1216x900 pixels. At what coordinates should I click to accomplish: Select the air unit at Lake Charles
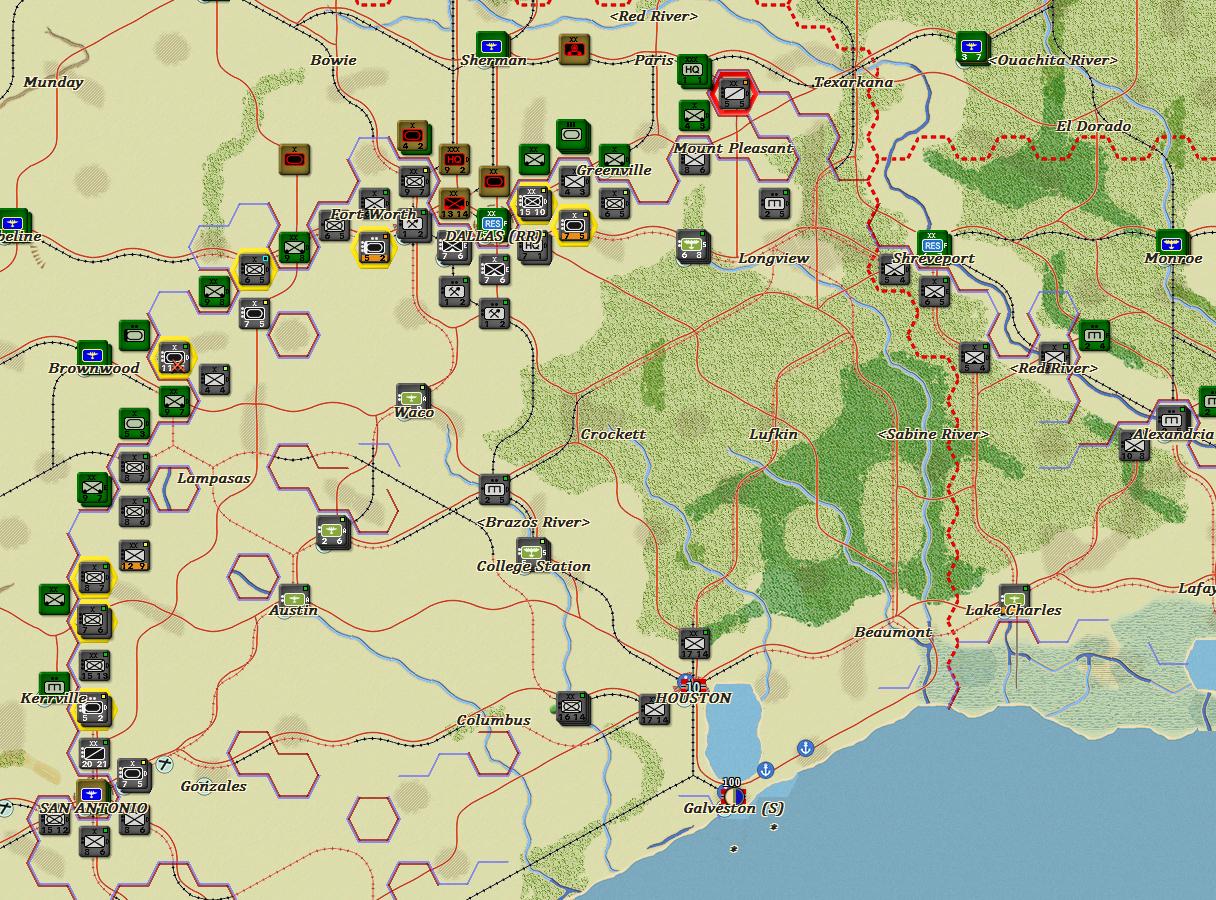click(x=1014, y=598)
